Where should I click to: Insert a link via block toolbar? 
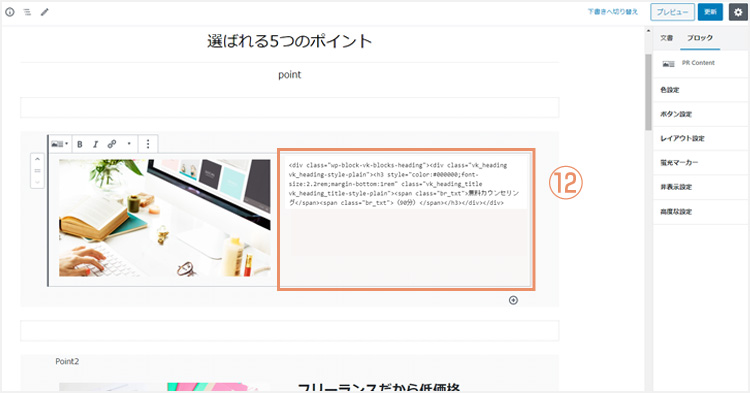(112, 144)
